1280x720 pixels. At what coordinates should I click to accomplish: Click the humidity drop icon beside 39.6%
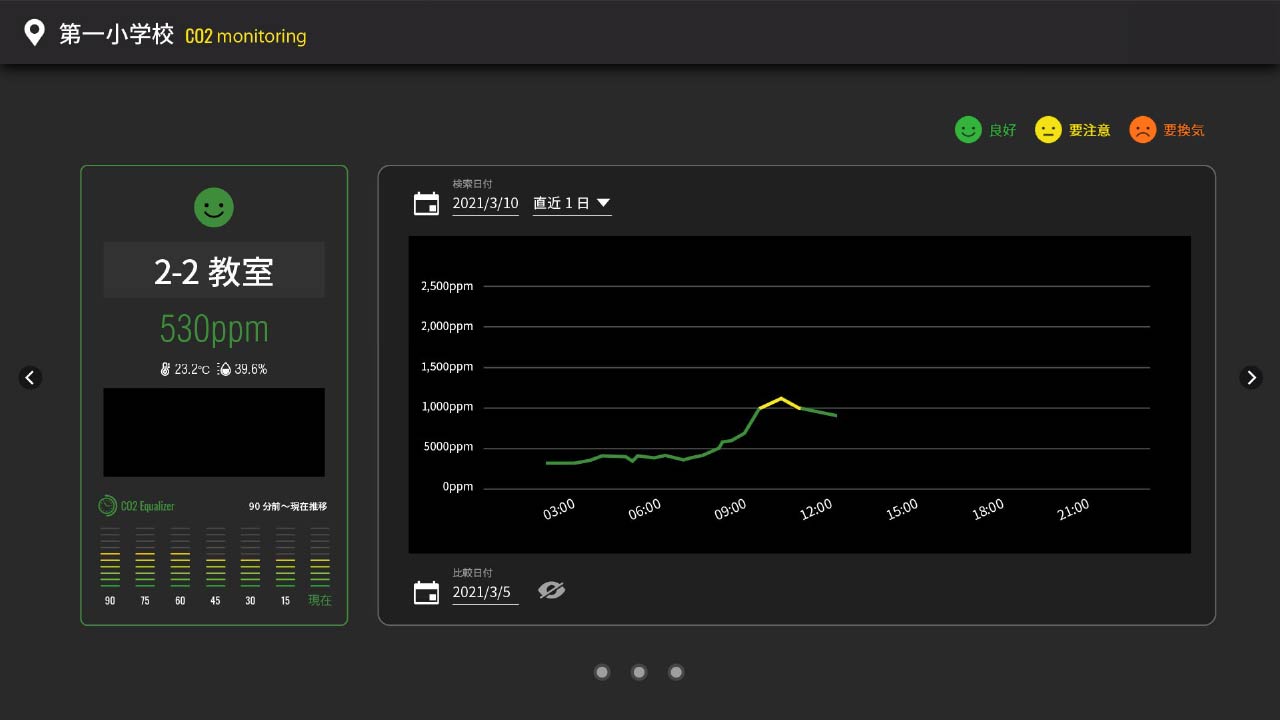point(224,369)
